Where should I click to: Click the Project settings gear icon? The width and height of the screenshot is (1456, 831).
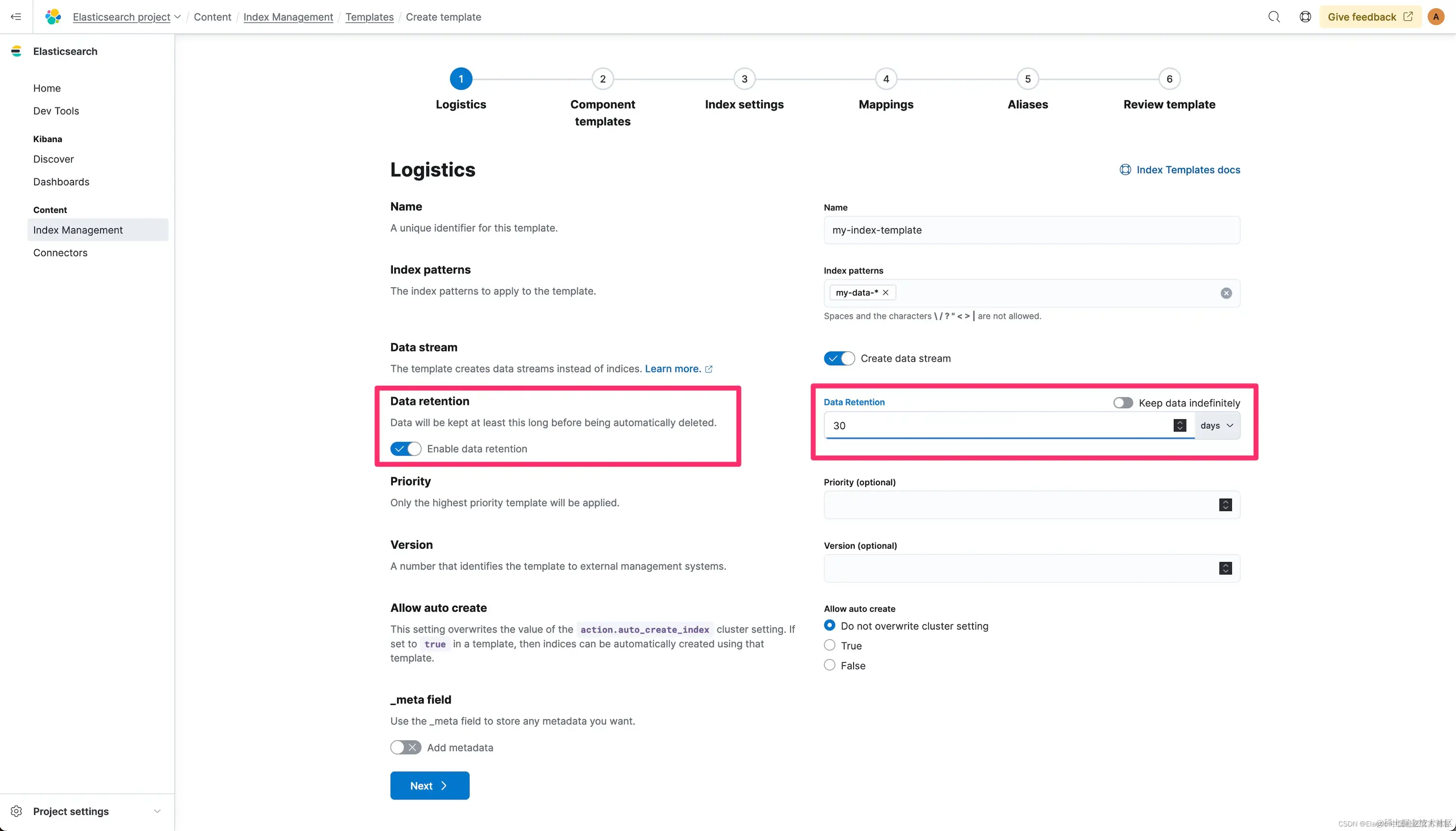coord(16,811)
